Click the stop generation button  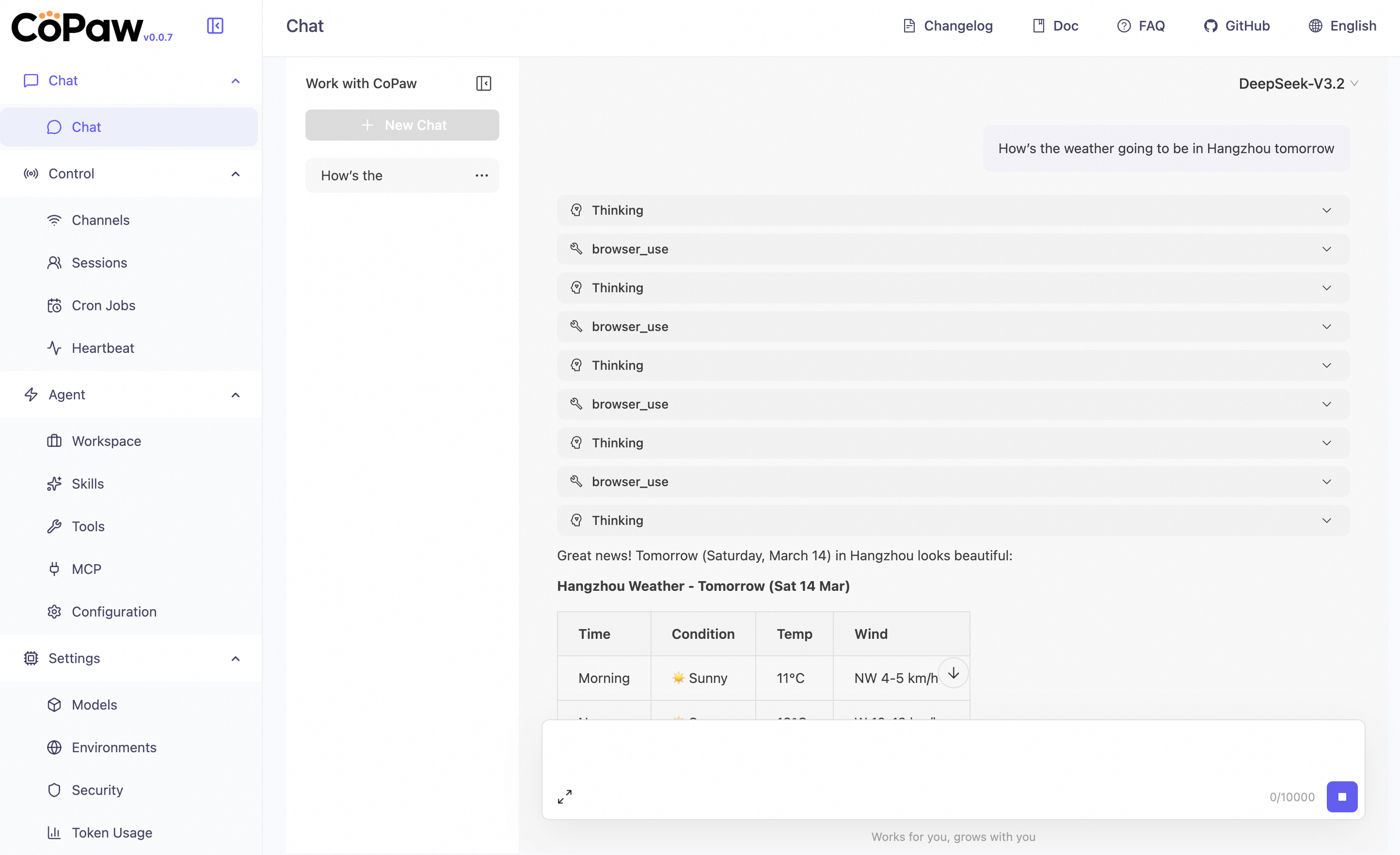tap(1341, 796)
